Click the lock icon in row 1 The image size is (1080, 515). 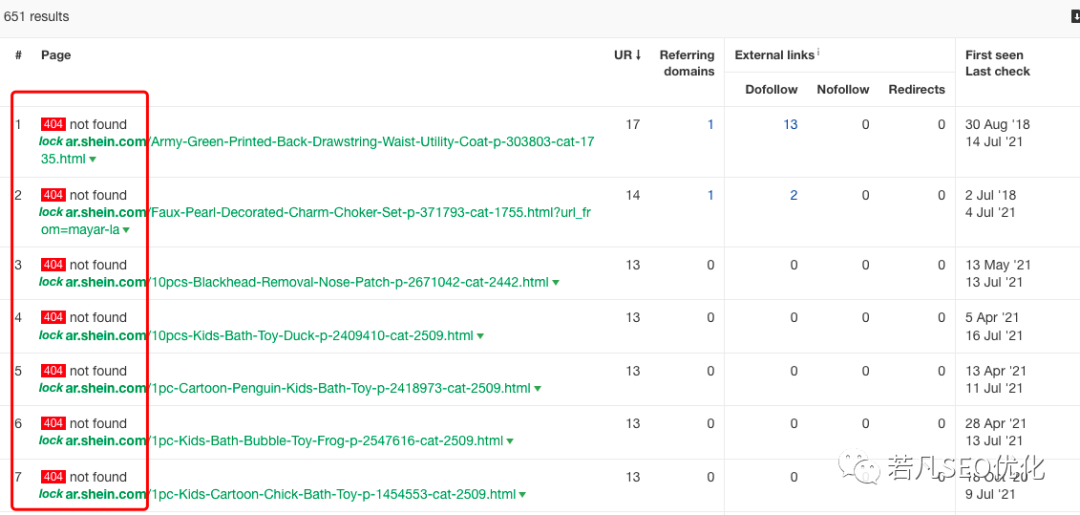click(x=50, y=142)
